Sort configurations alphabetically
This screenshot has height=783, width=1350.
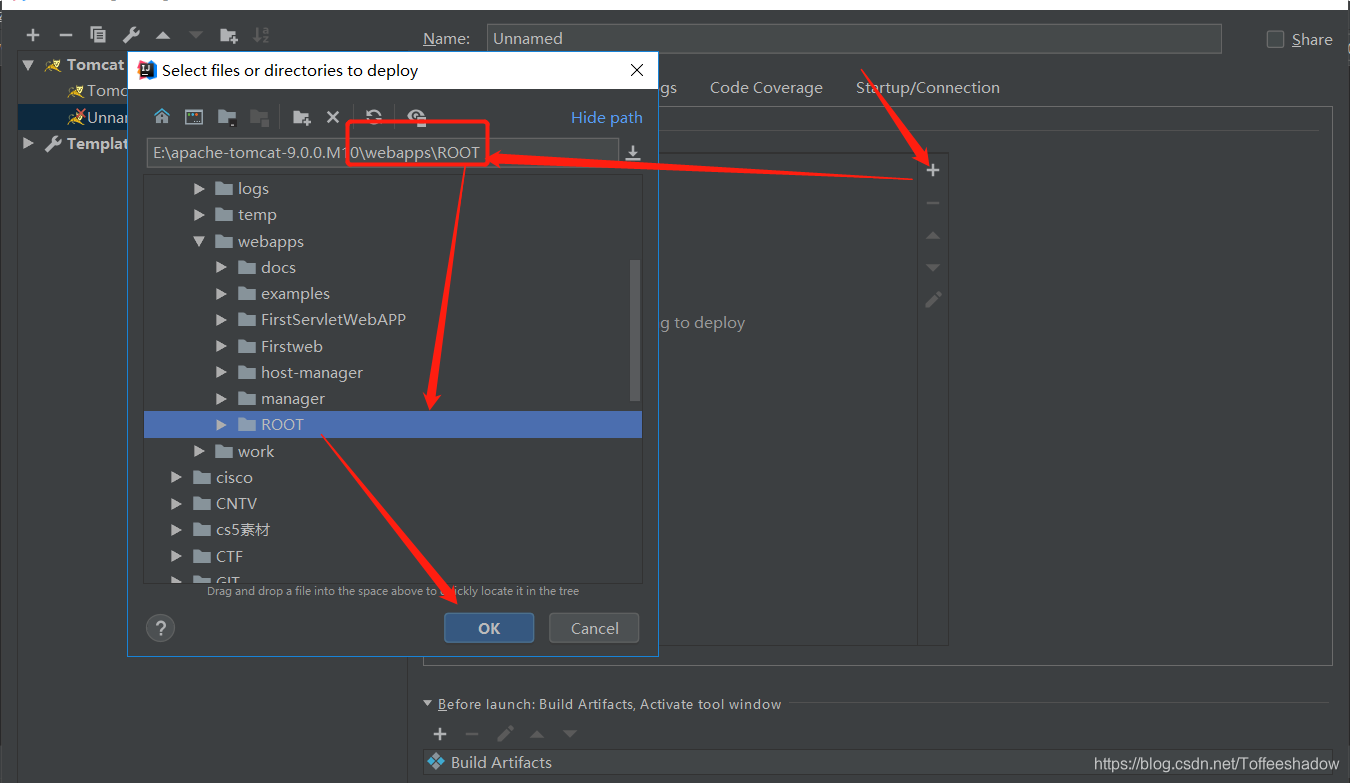pyautogui.click(x=261, y=35)
